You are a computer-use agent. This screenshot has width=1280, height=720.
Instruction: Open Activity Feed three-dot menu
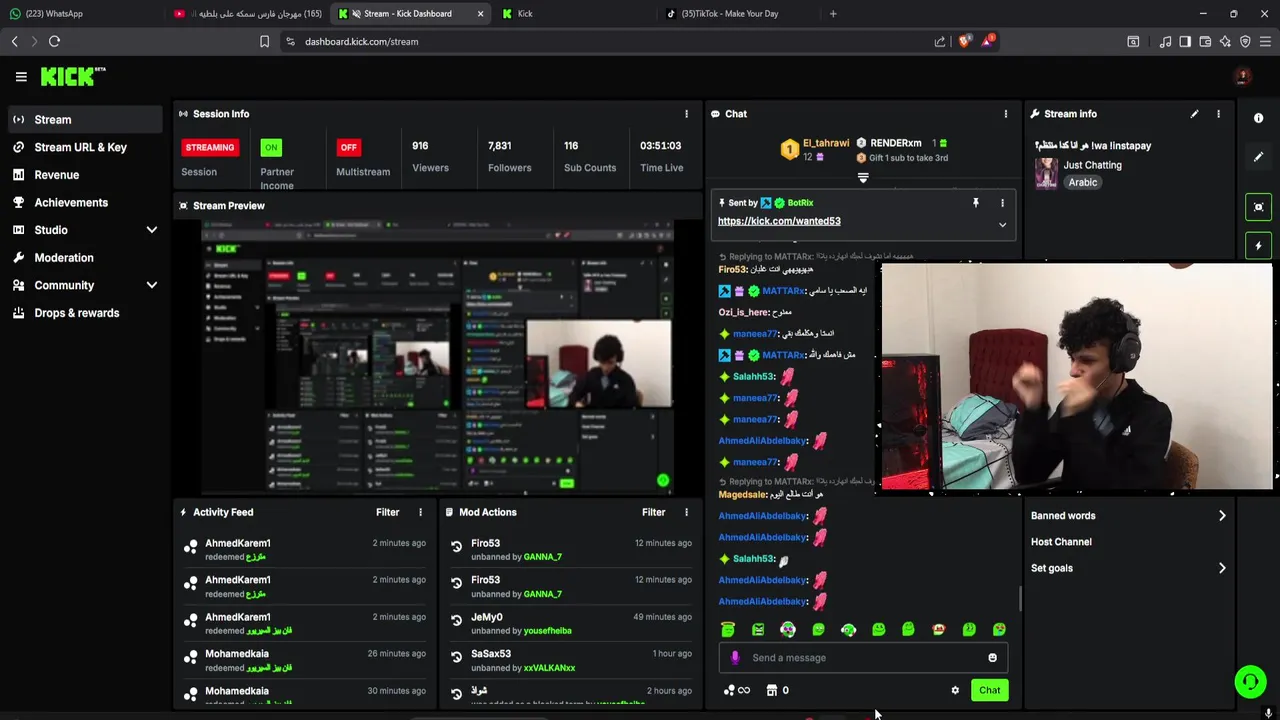coord(420,512)
